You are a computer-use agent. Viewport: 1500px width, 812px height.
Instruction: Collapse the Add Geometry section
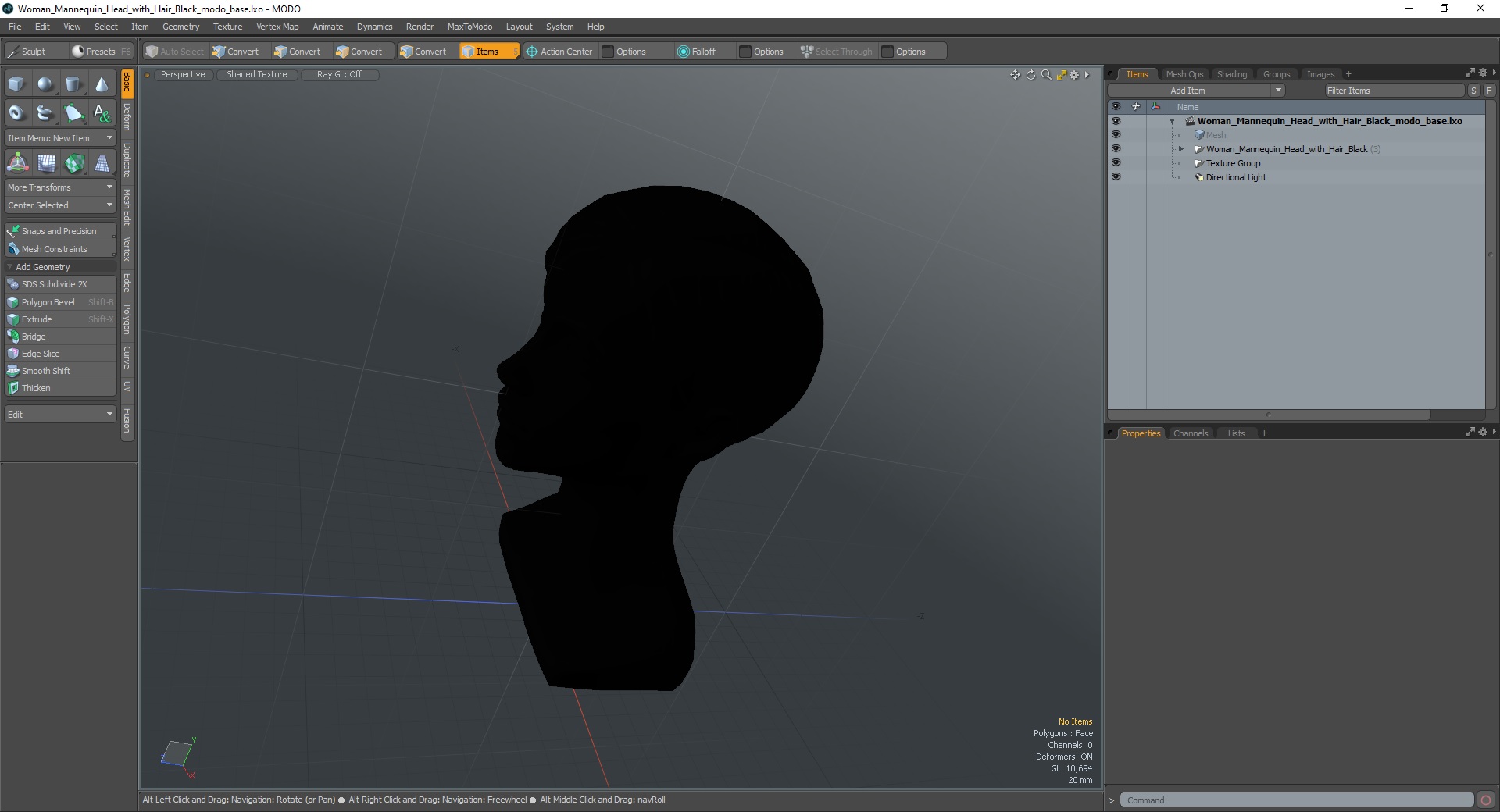point(9,267)
